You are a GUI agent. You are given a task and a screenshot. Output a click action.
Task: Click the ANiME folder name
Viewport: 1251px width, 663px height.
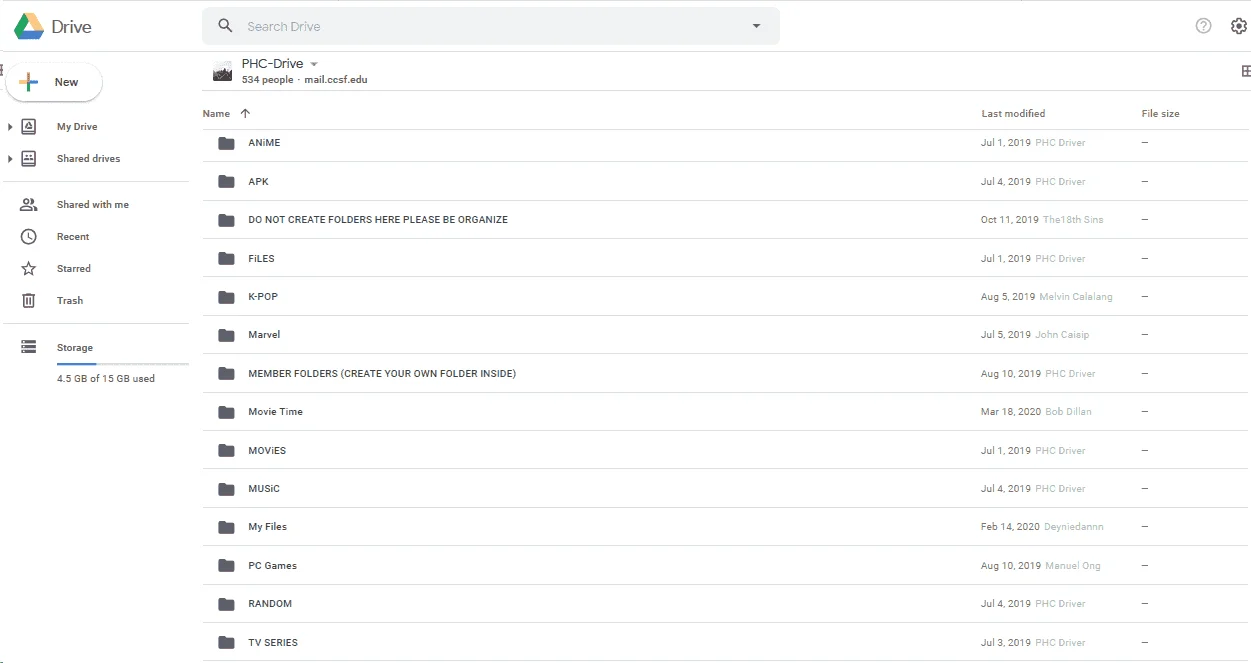pyautogui.click(x=264, y=143)
